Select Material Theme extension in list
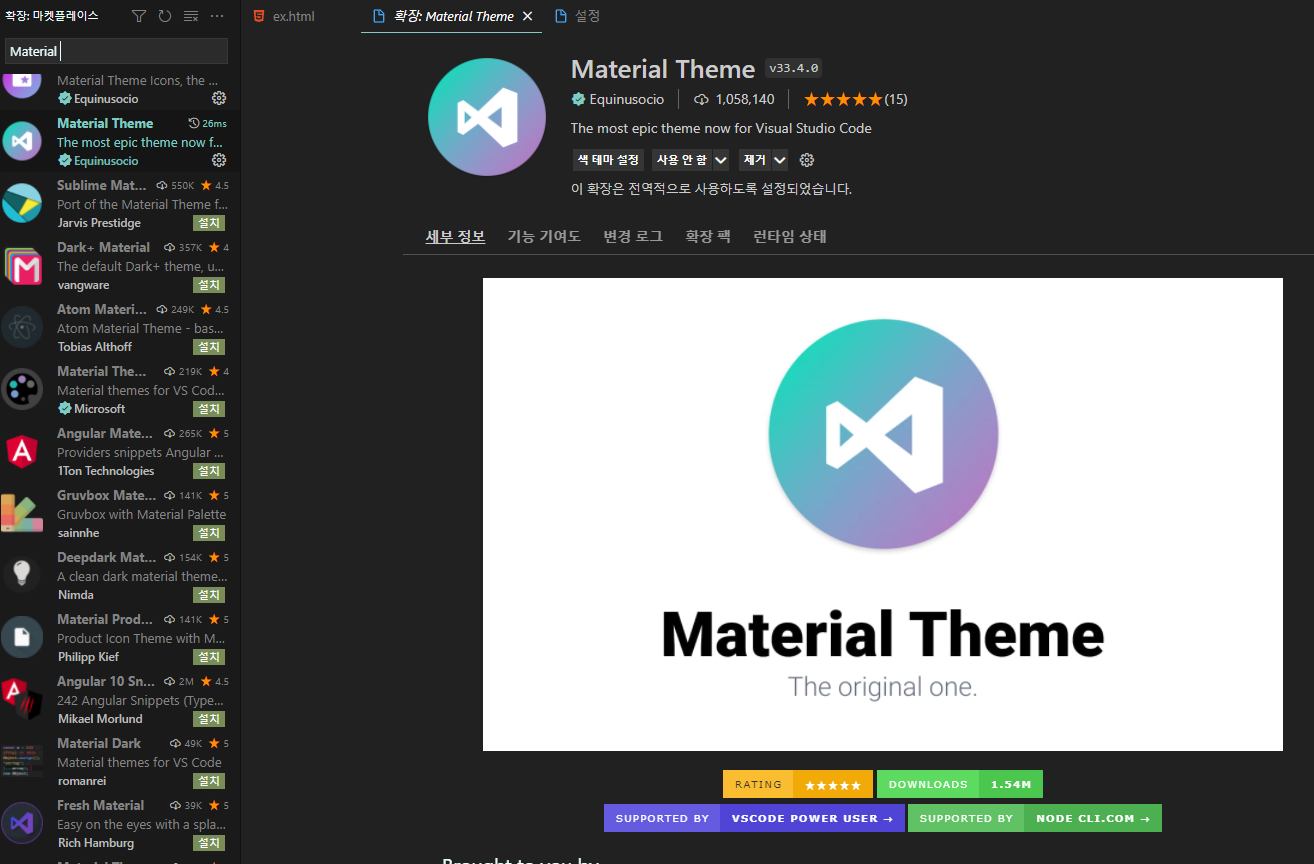1314x864 pixels. click(x=120, y=142)
